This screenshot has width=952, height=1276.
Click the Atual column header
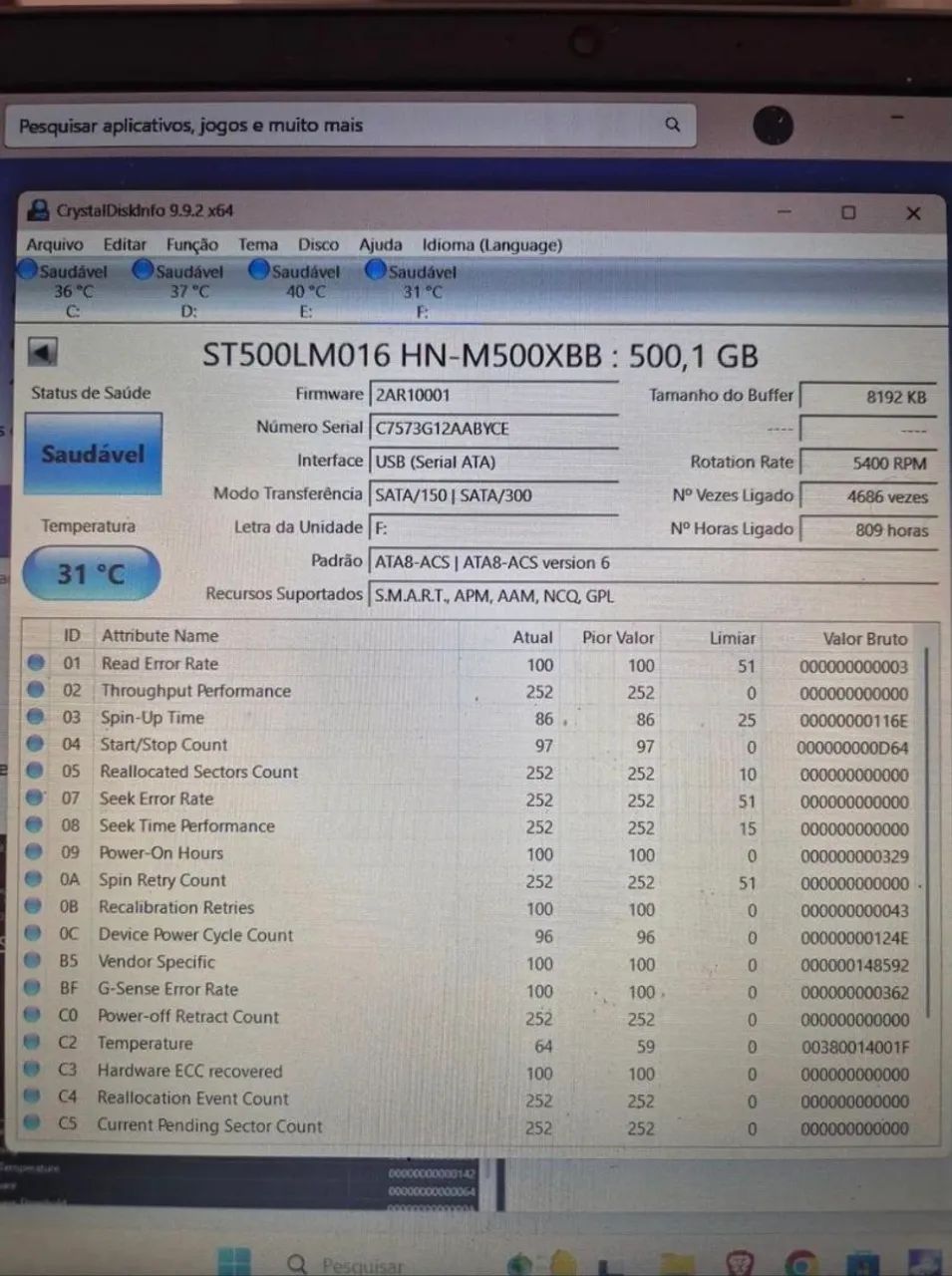[x=532, y=637]
